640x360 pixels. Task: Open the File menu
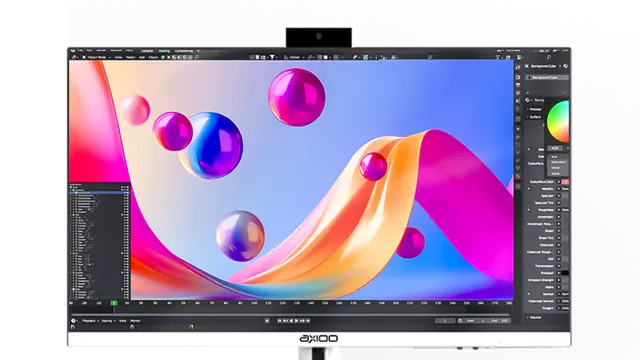(x=80, y=51)
